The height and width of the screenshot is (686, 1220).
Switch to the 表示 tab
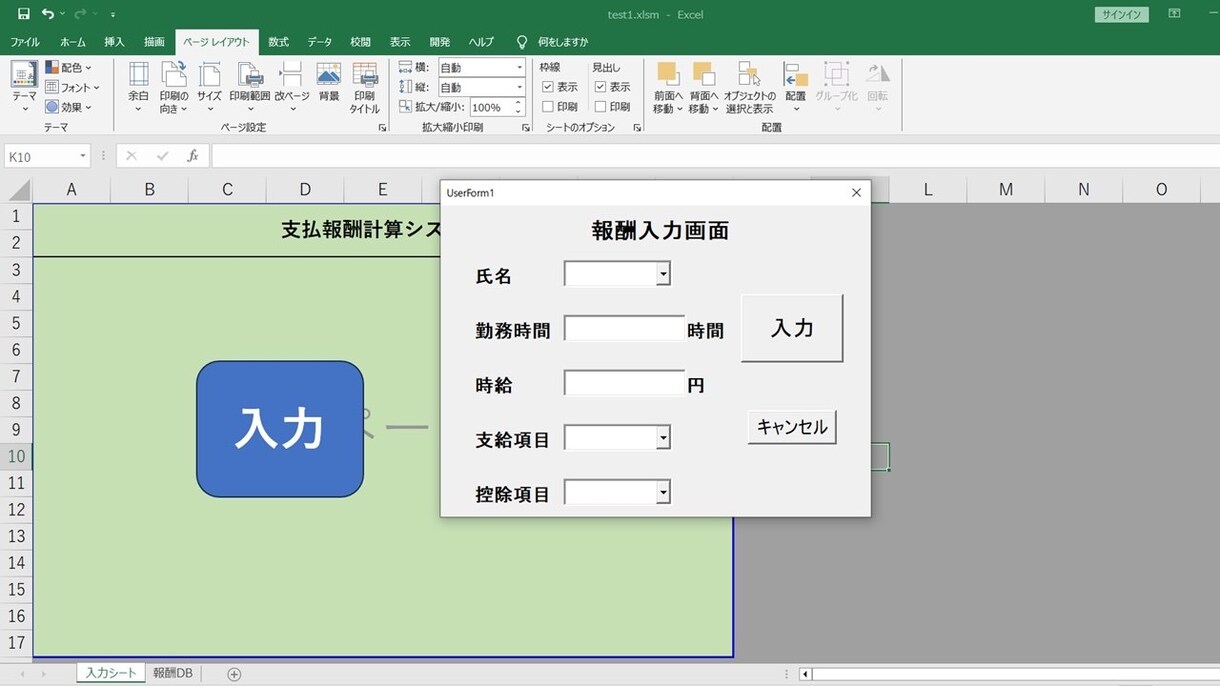400,42
